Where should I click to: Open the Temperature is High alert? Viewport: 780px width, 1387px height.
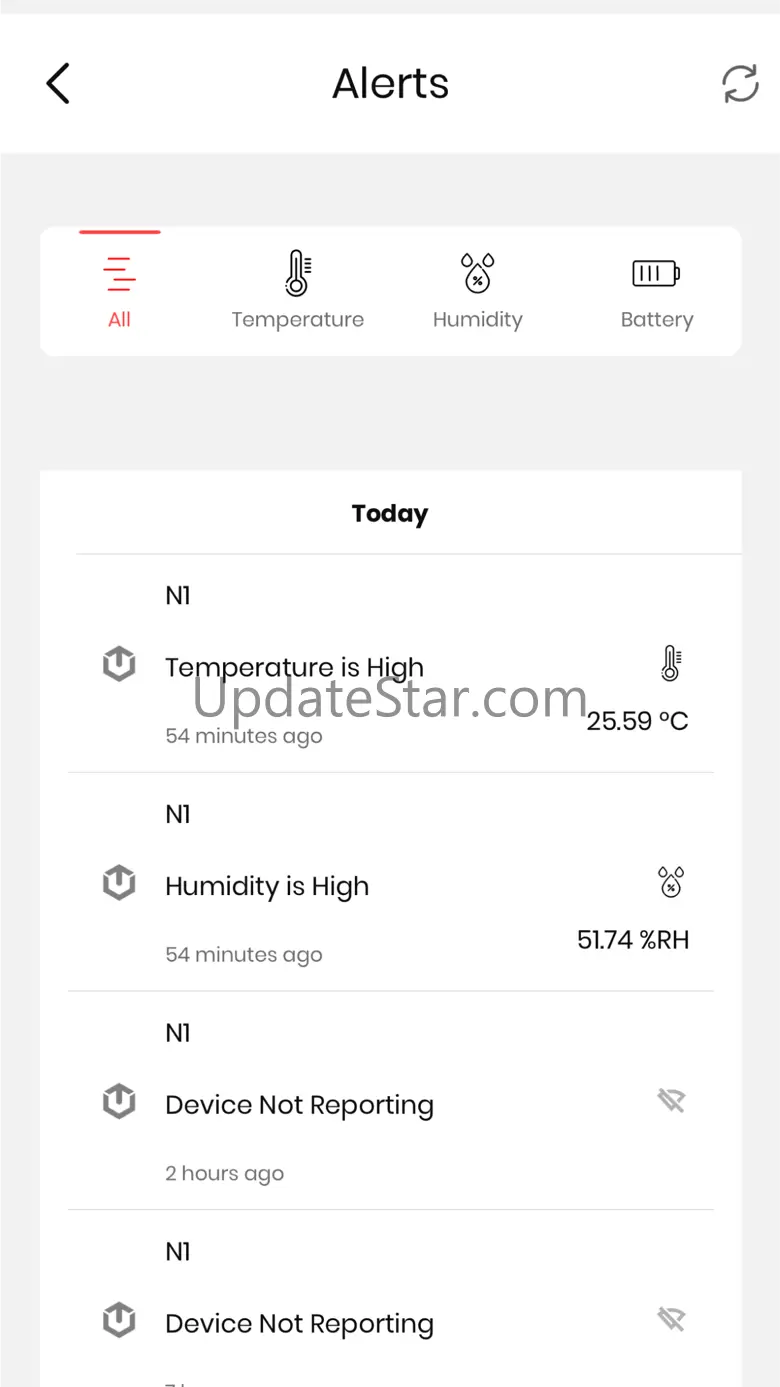pyautogui.click(x=294, y=668)
